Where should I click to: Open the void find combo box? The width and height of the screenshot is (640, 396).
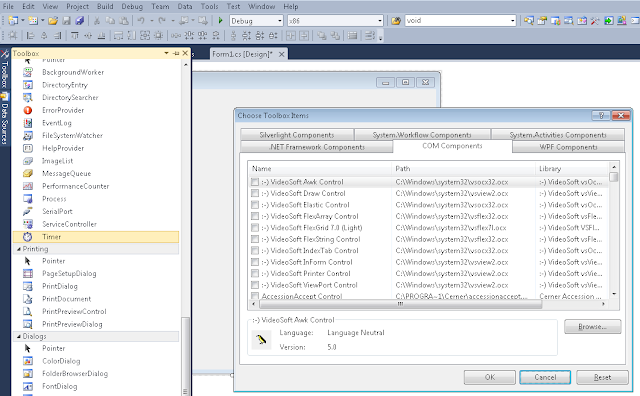tap(460, 20)
